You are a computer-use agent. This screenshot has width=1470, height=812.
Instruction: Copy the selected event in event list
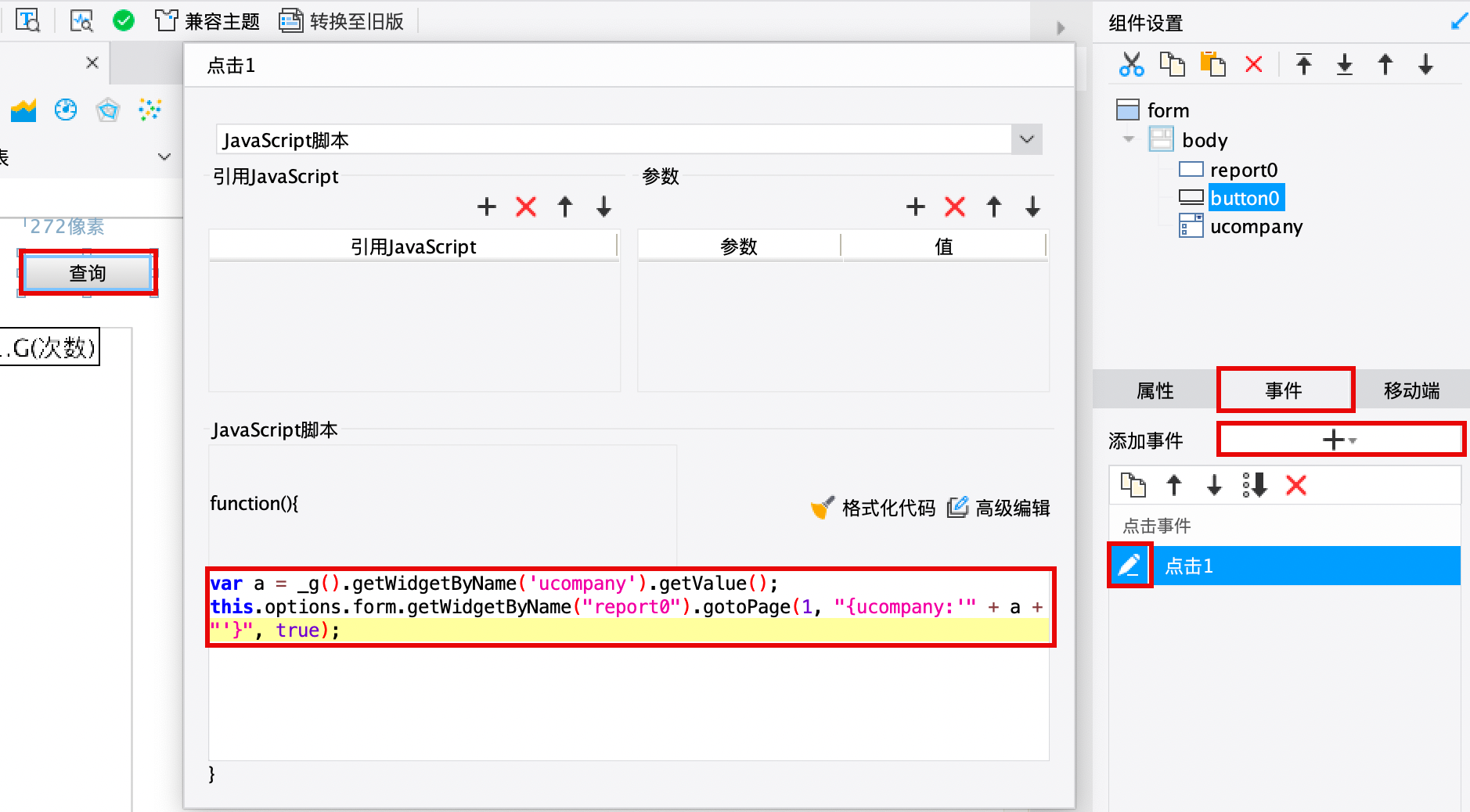pos(1133,485)
